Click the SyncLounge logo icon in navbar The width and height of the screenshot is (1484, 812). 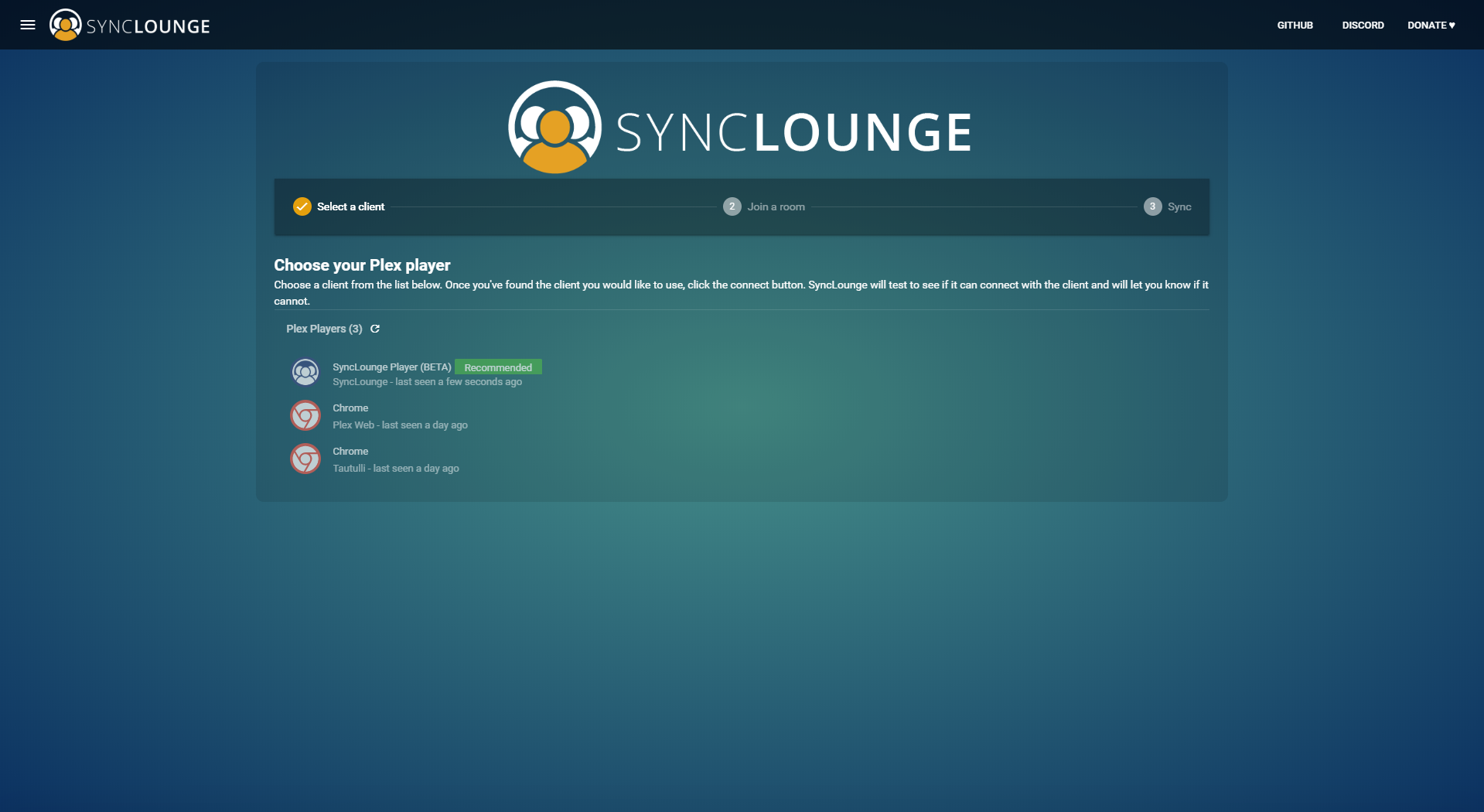coord(66,25)
